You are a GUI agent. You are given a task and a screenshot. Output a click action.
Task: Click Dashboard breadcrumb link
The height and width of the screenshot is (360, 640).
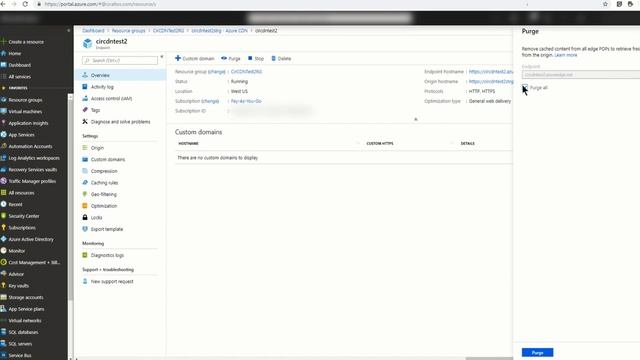tap(93, 31)
